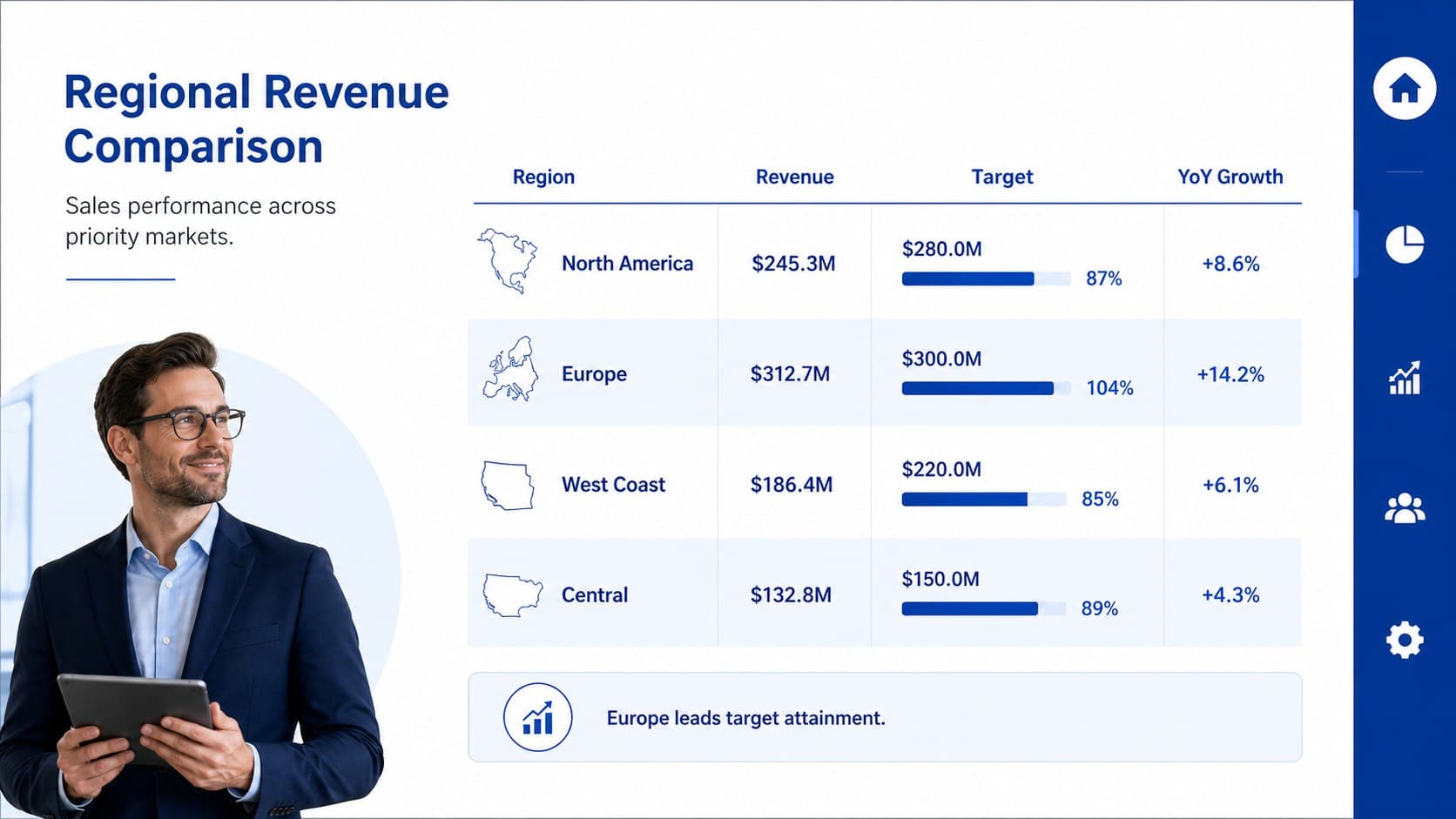Click the photo of man holding tablet
The image size is (1456, 819).
coord(192,575)
